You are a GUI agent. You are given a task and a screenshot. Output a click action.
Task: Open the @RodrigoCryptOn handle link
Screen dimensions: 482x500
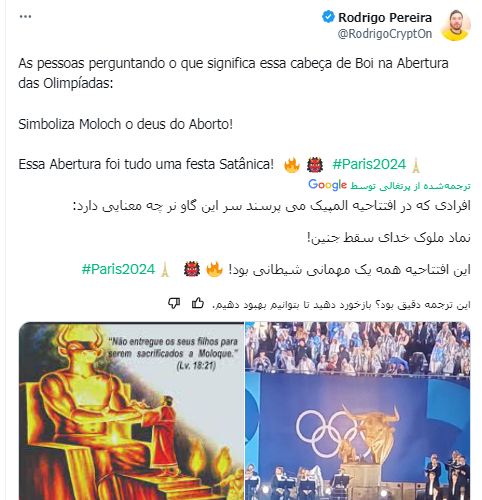click(x=385, y=34)
